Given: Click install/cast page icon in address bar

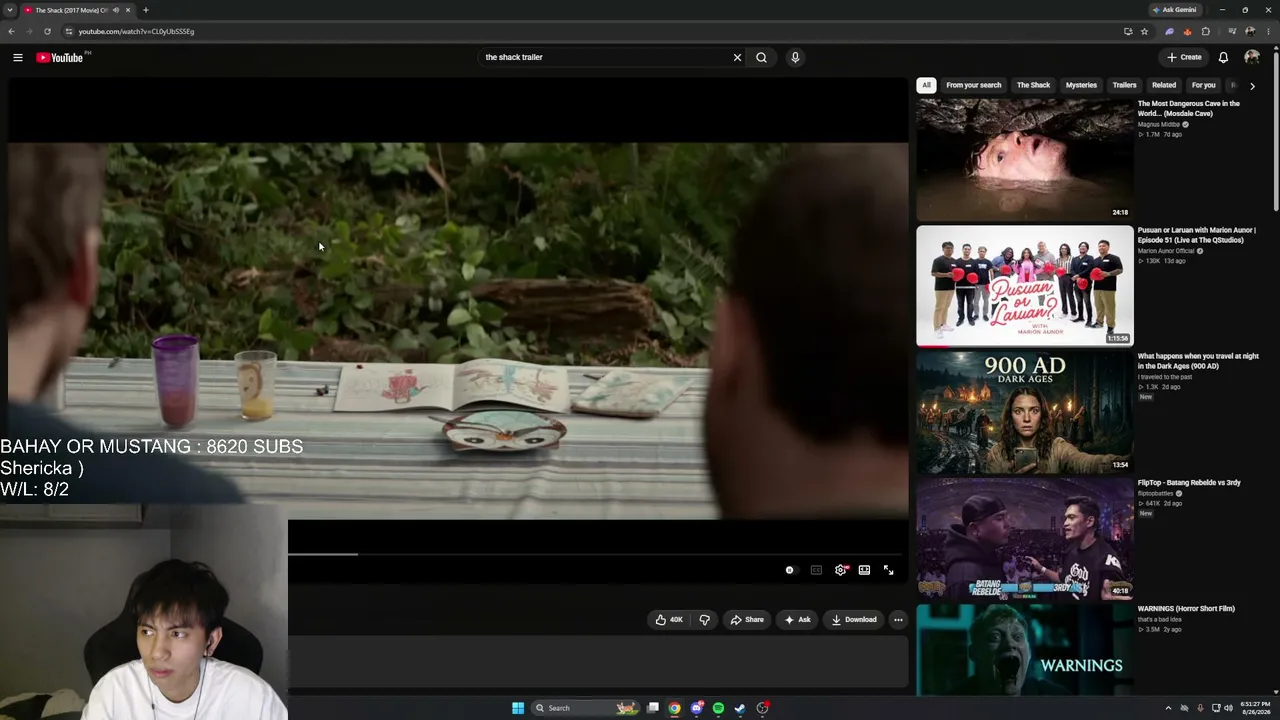Looking at the screenshot, I should pos(1128,31).
